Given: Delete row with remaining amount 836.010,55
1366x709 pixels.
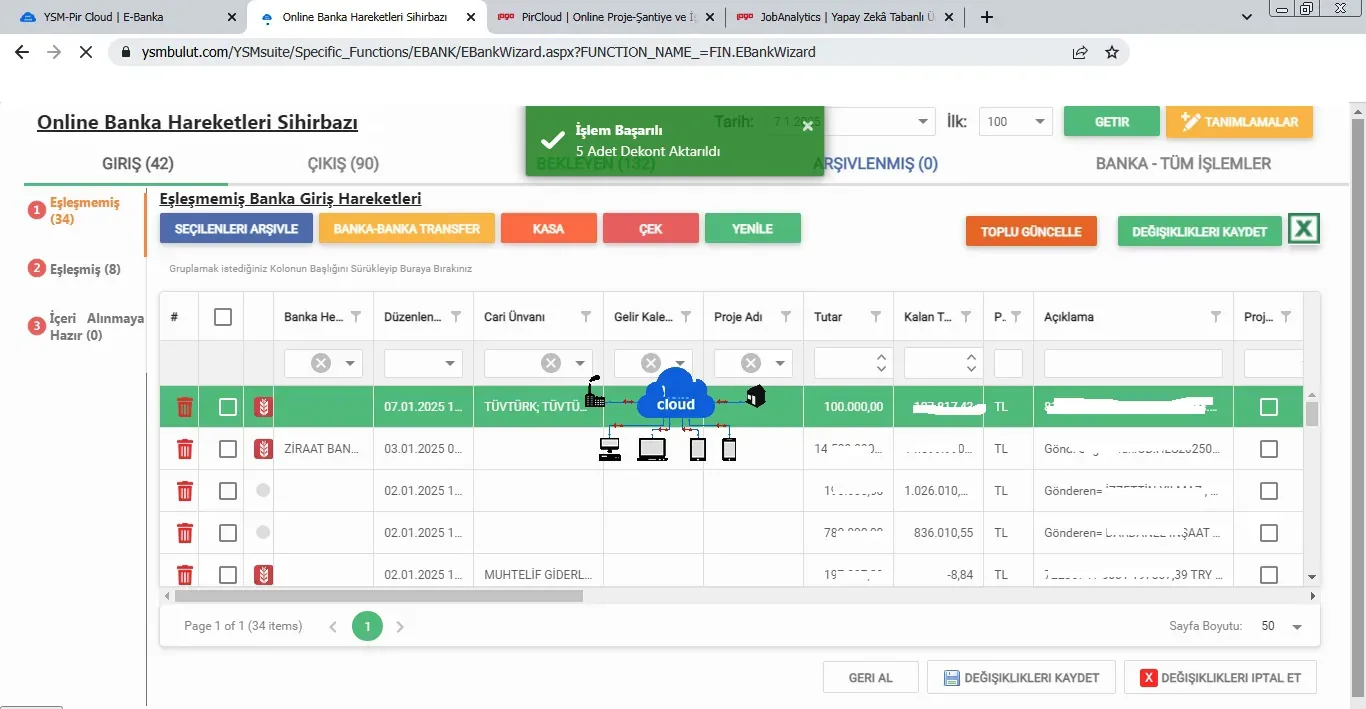Looking at the screenshot, I should (185, 533).
